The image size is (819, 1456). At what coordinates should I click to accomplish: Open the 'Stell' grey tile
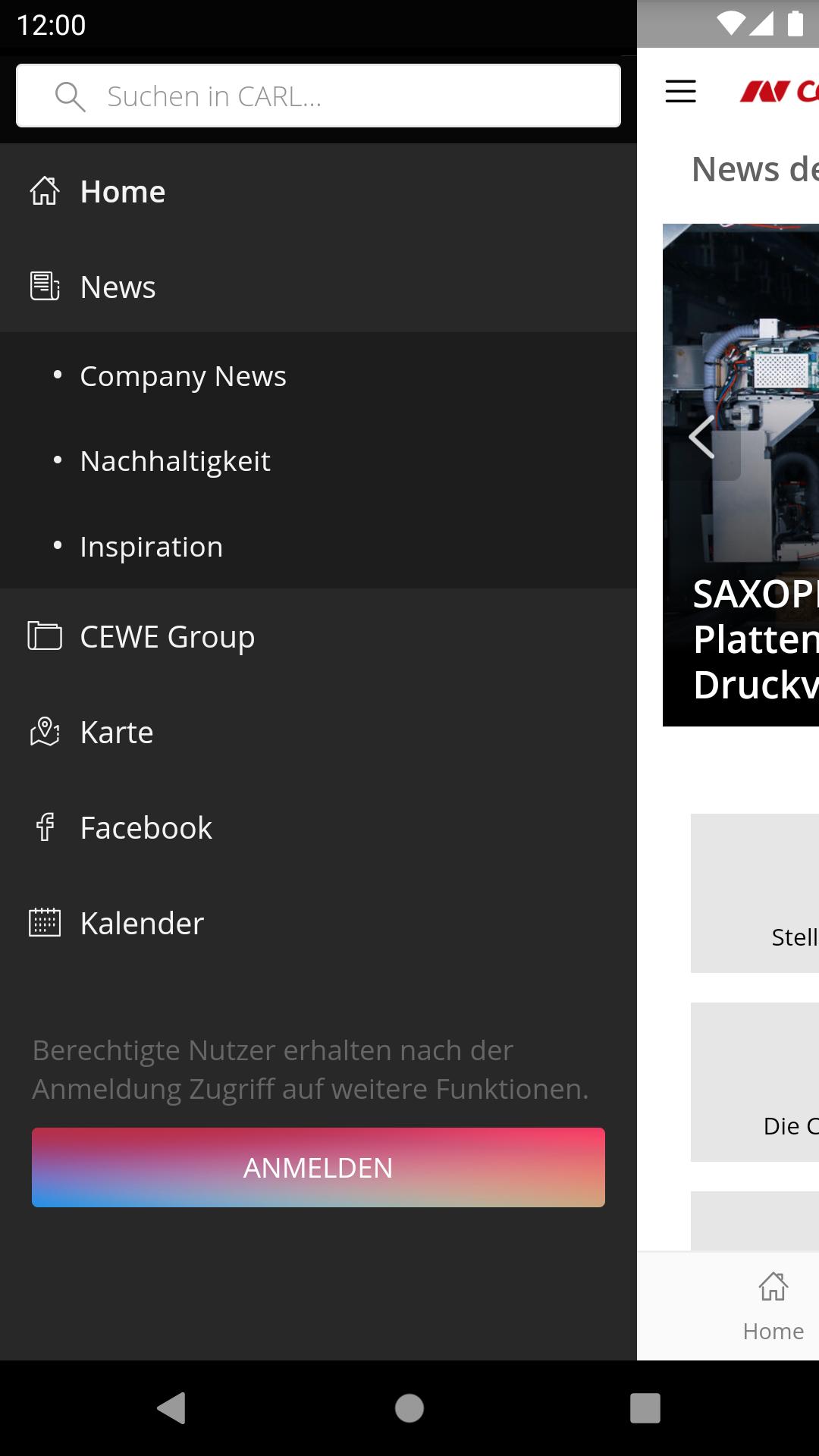click(755, 893)
